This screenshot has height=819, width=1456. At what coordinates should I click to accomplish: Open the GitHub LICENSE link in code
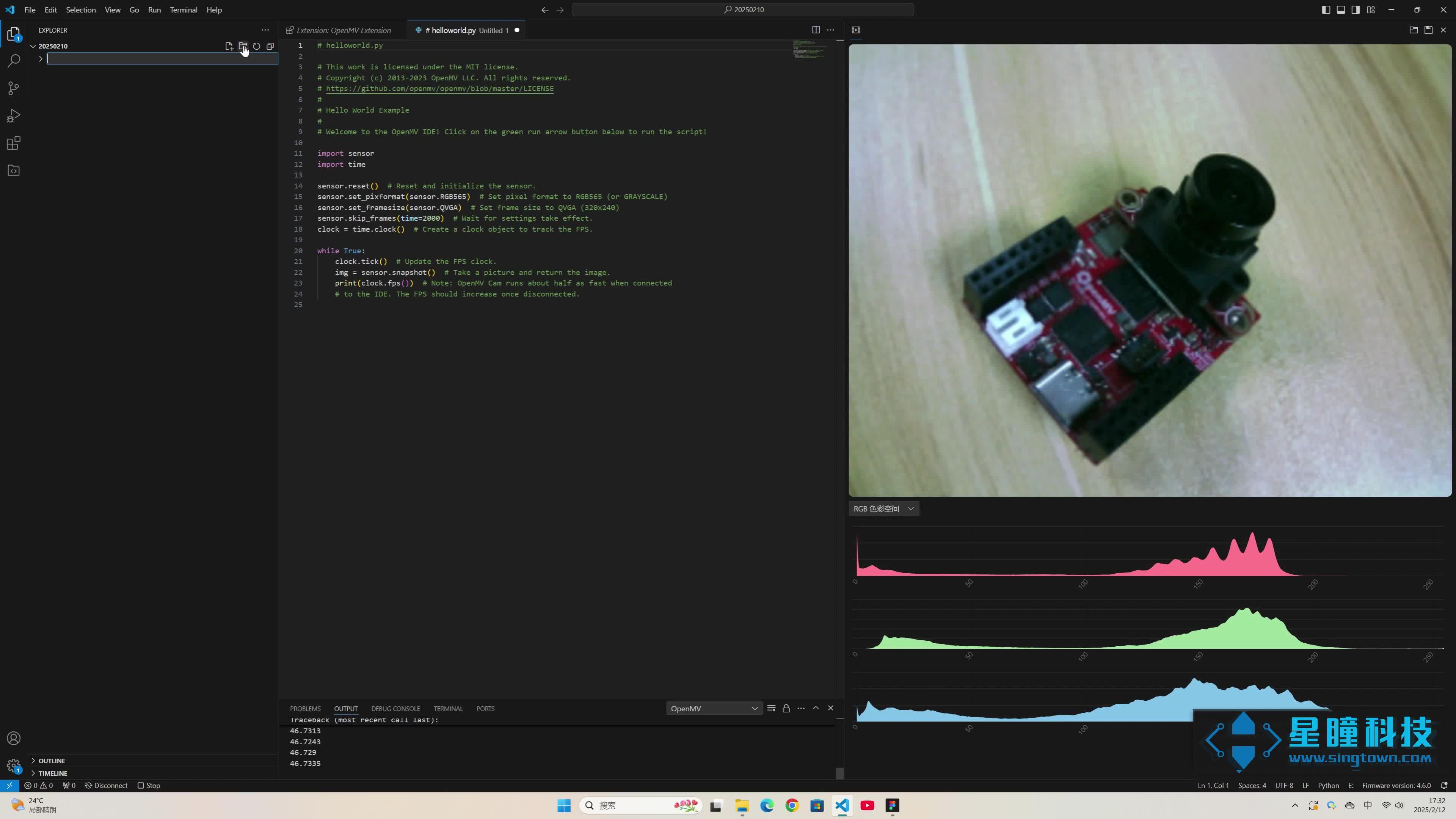[439, 89]
